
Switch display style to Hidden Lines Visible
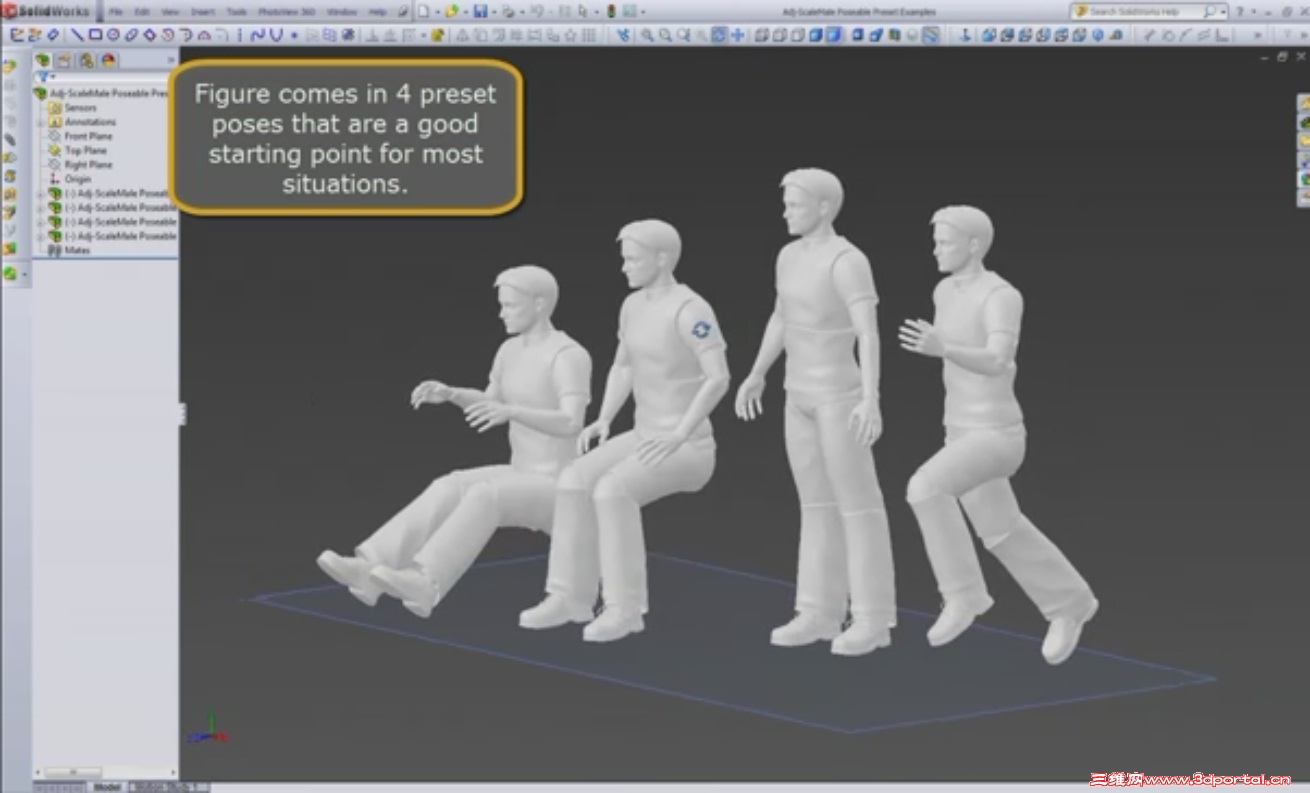point(779,35)
